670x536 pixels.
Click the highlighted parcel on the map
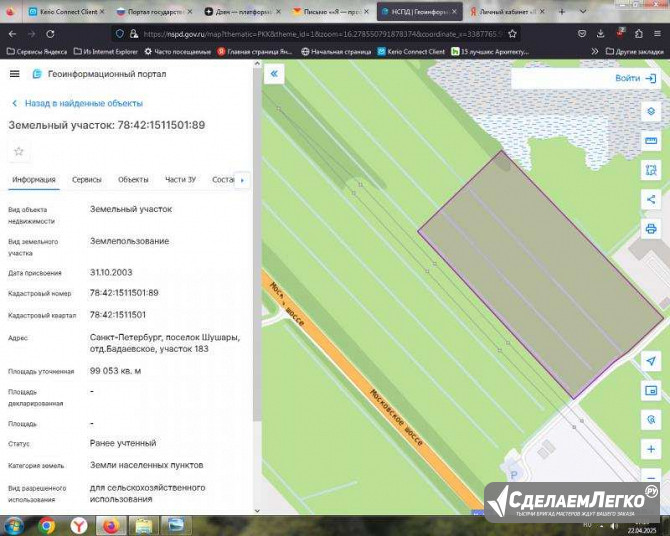point(541,274)
